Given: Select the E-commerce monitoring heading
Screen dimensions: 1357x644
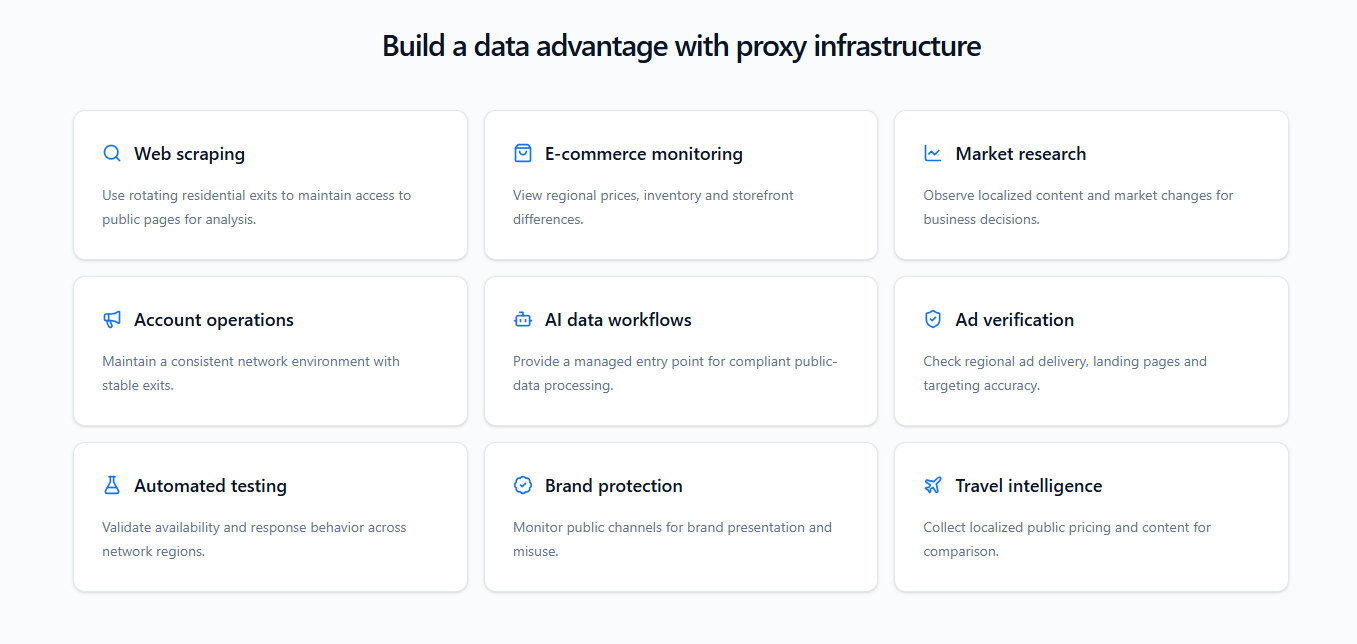Looking at the screenshot, I should click(x=643, y=154).
